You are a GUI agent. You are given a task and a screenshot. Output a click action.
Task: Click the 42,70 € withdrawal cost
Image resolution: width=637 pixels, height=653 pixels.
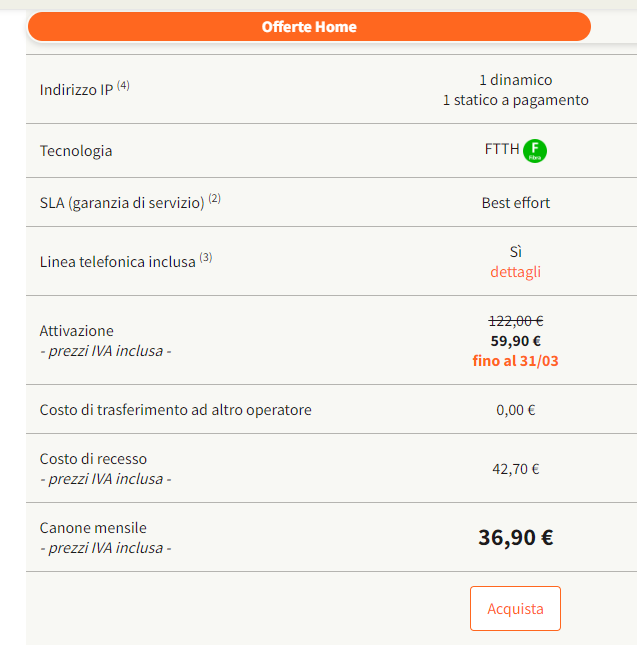pos(515,468)
